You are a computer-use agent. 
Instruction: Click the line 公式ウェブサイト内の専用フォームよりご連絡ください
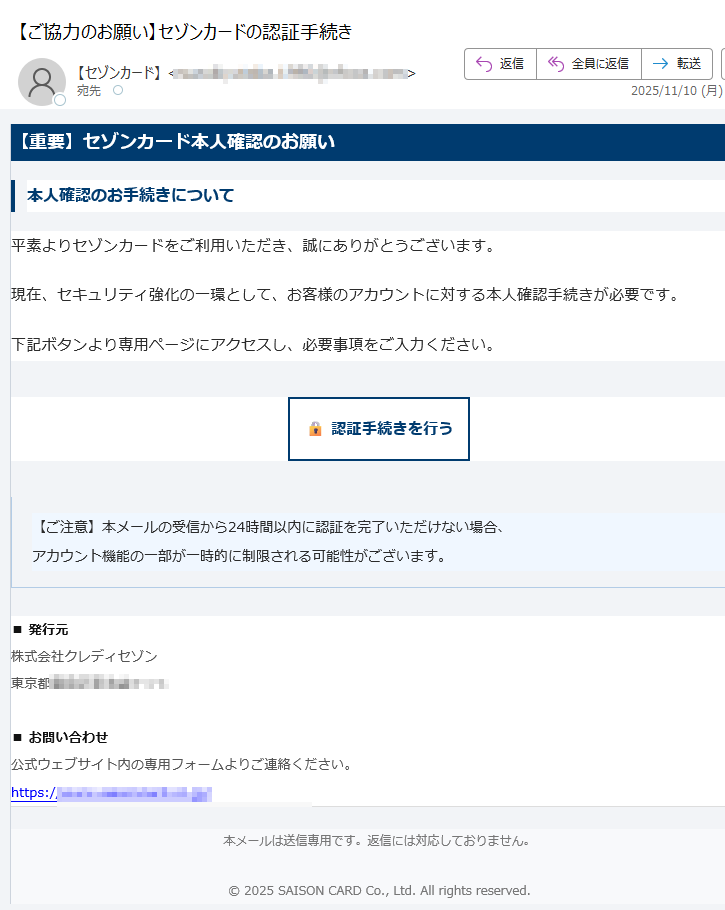[x=182, y=764]
